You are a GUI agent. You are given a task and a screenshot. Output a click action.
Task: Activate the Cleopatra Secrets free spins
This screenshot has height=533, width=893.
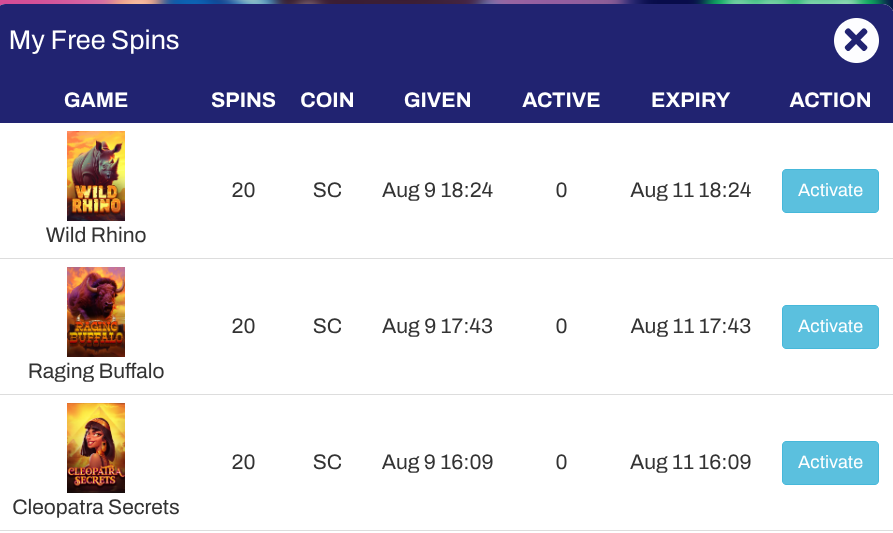(830, 463)
